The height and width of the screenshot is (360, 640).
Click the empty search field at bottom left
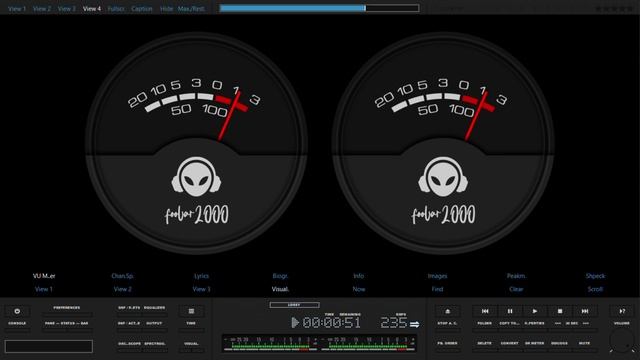pos(49,347)
